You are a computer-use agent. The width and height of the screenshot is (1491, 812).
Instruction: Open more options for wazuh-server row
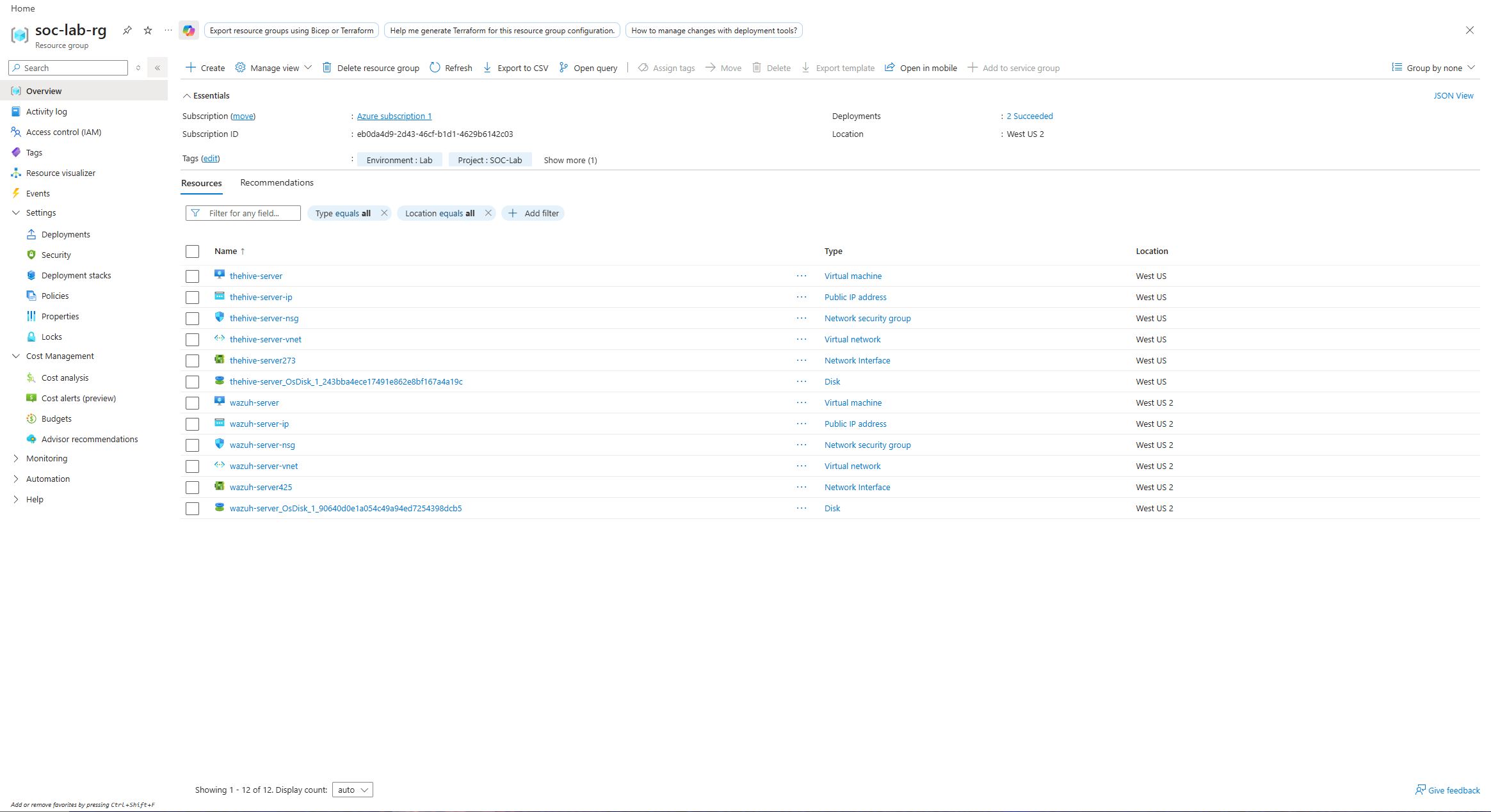tap(802, 402)
